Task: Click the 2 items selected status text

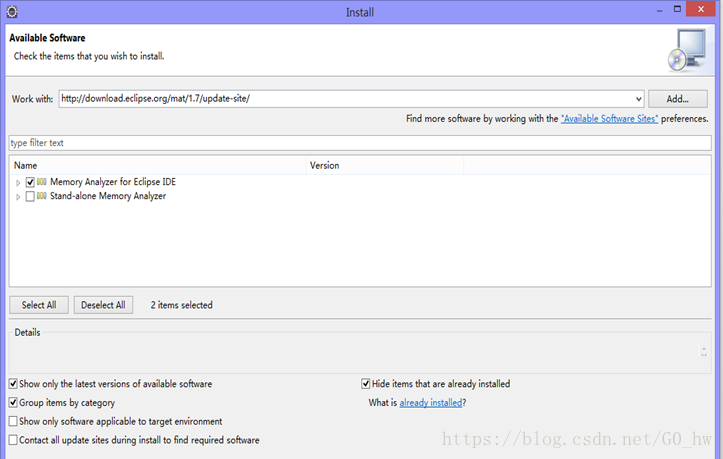Action: point(181,305)
